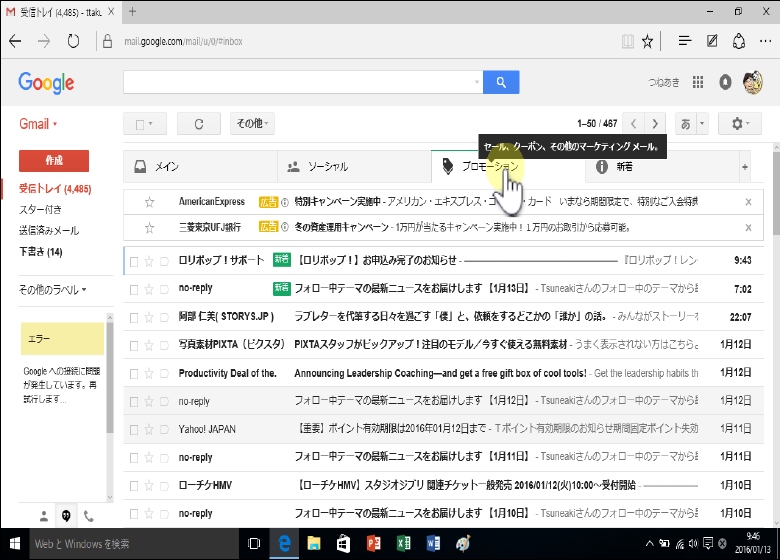Open 下書き (14) folder
The image size is (780, 560).
click(x=41, y=252)
